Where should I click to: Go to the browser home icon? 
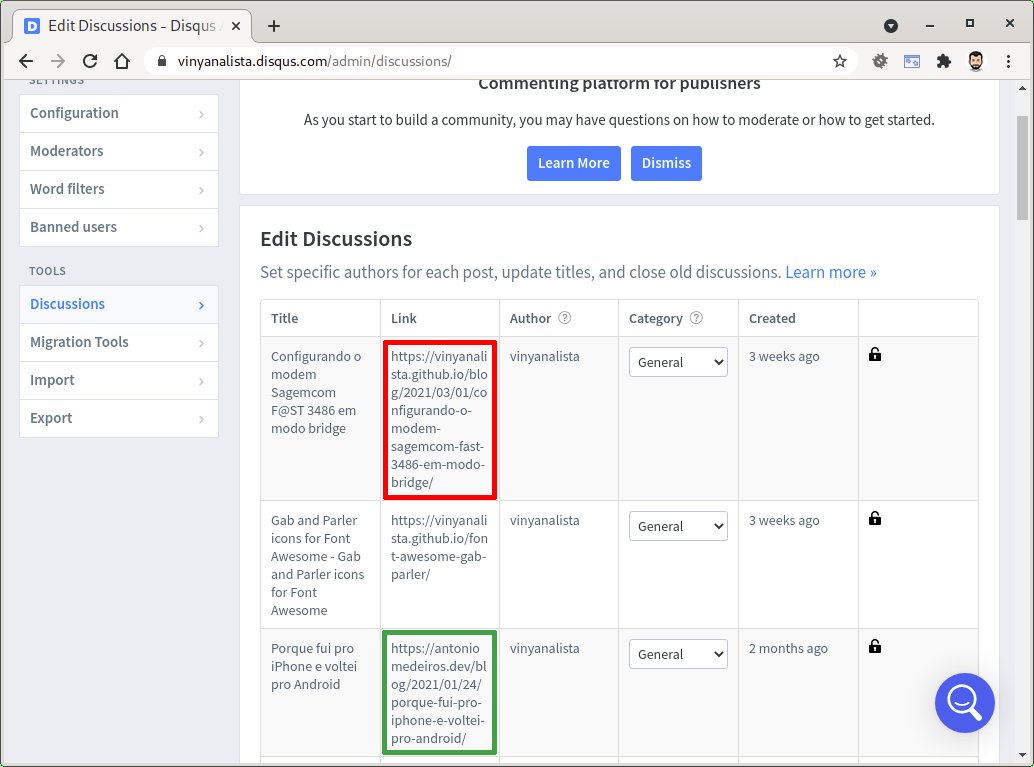point(122,61)
